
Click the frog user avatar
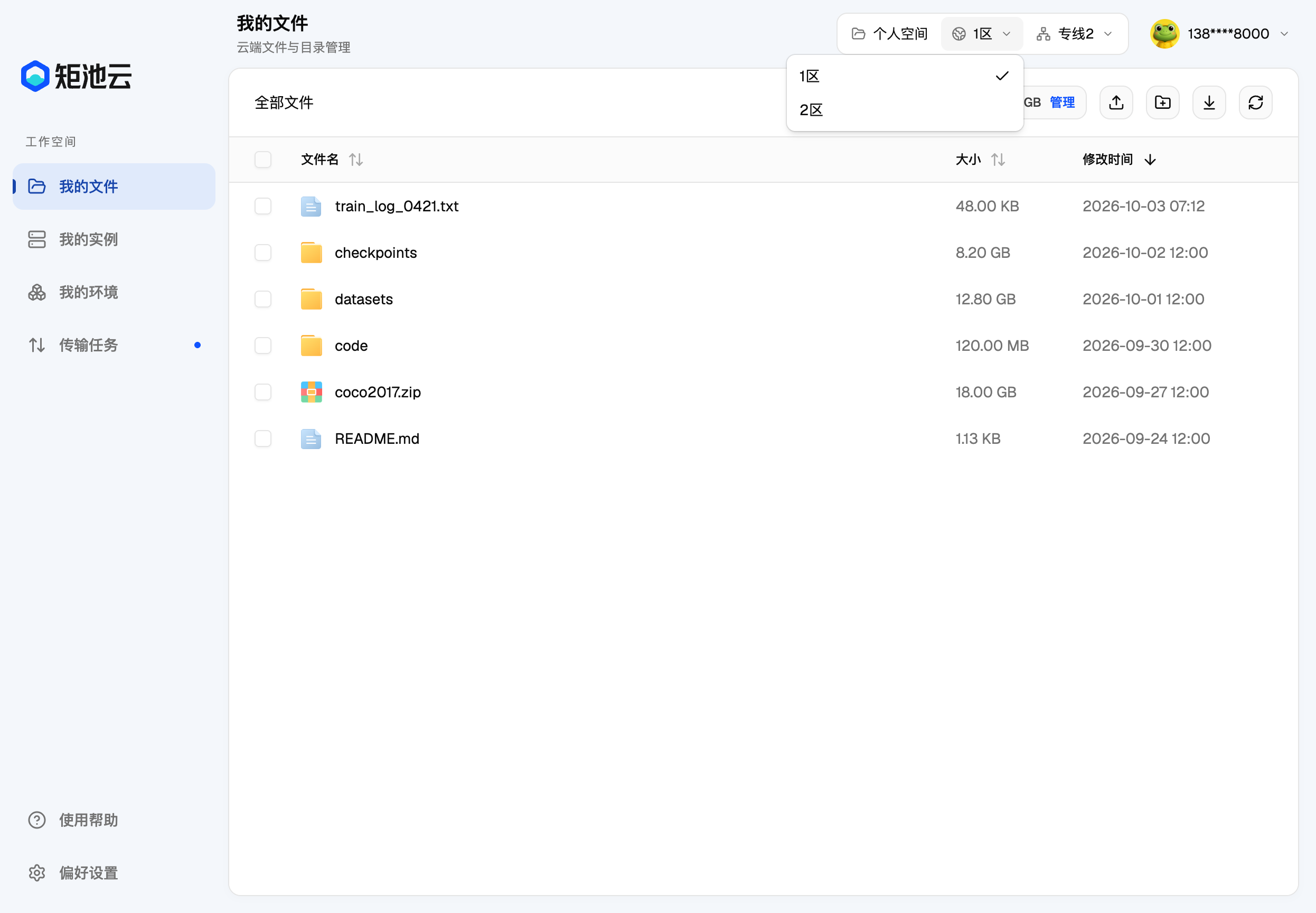1164,34
